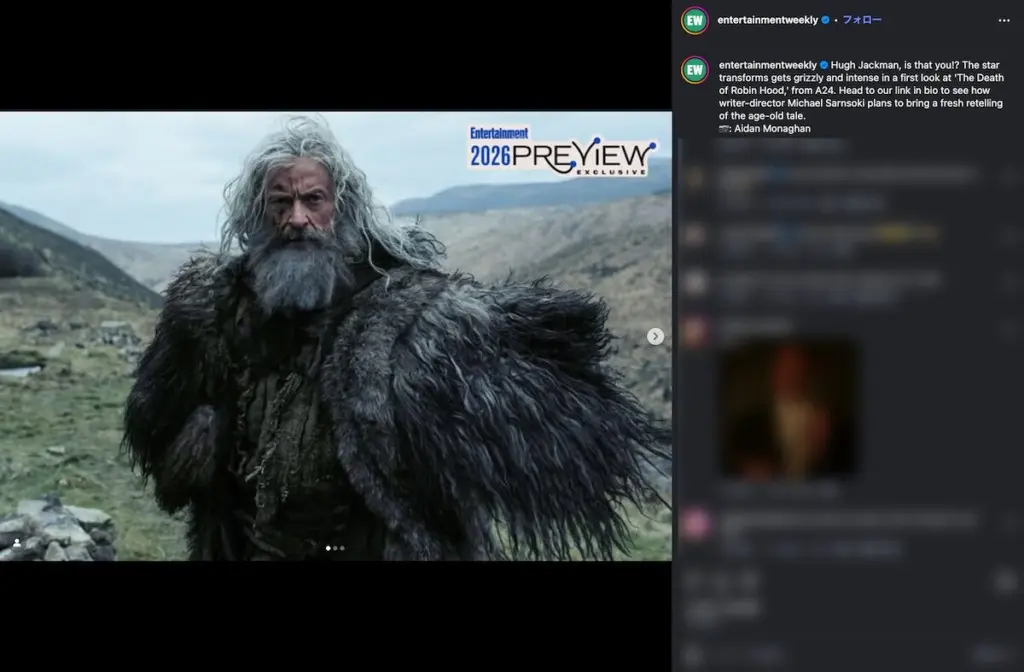Jump to the second carousel indicator dot
This screenshot has height=672, width=1024.
click(x=336, y=548)
